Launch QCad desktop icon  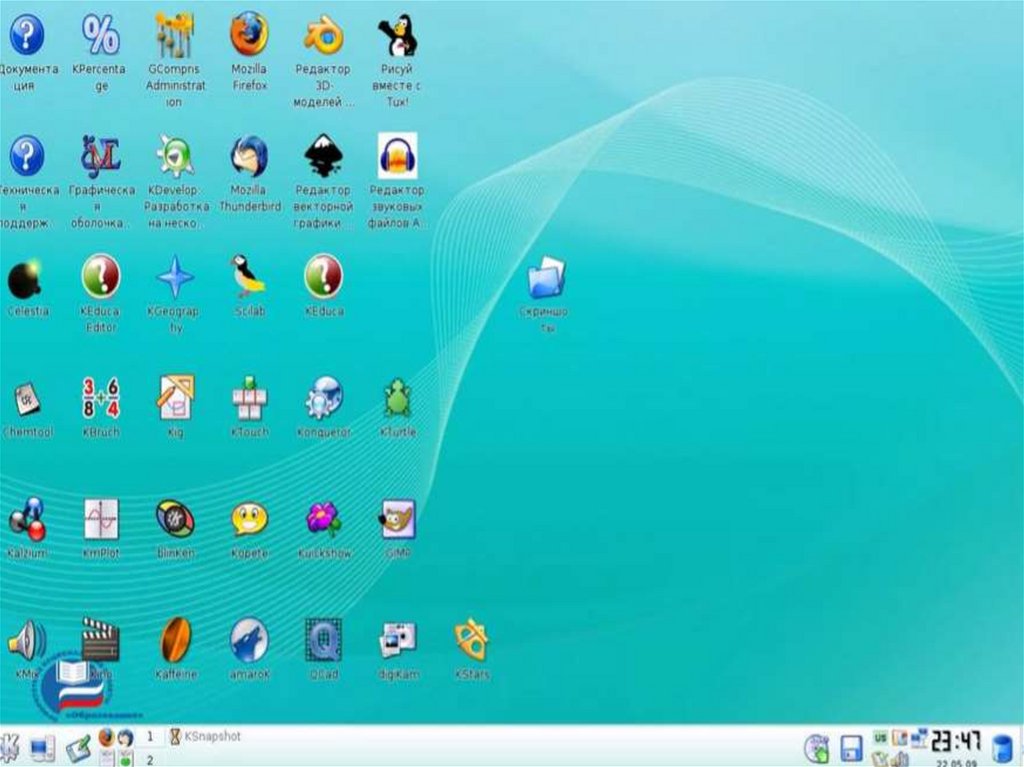323,640
